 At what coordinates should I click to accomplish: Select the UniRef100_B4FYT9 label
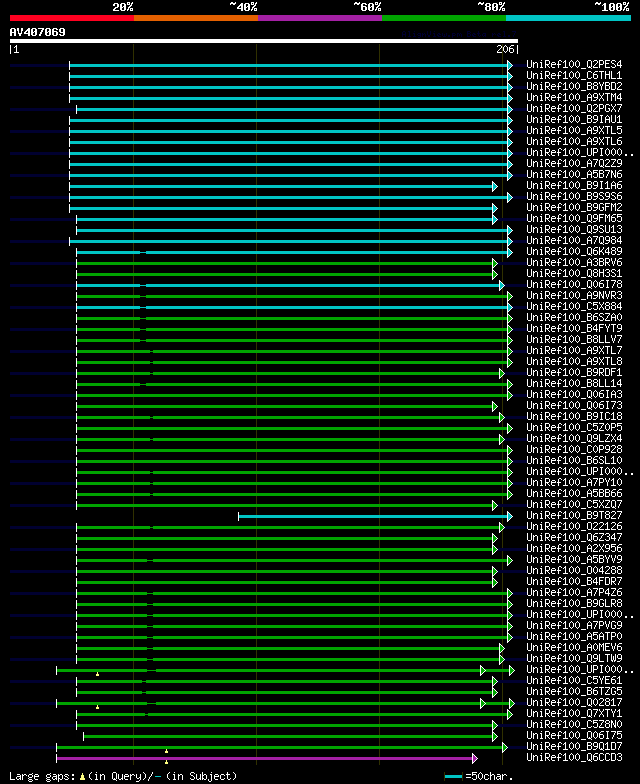tap(574, 328)
